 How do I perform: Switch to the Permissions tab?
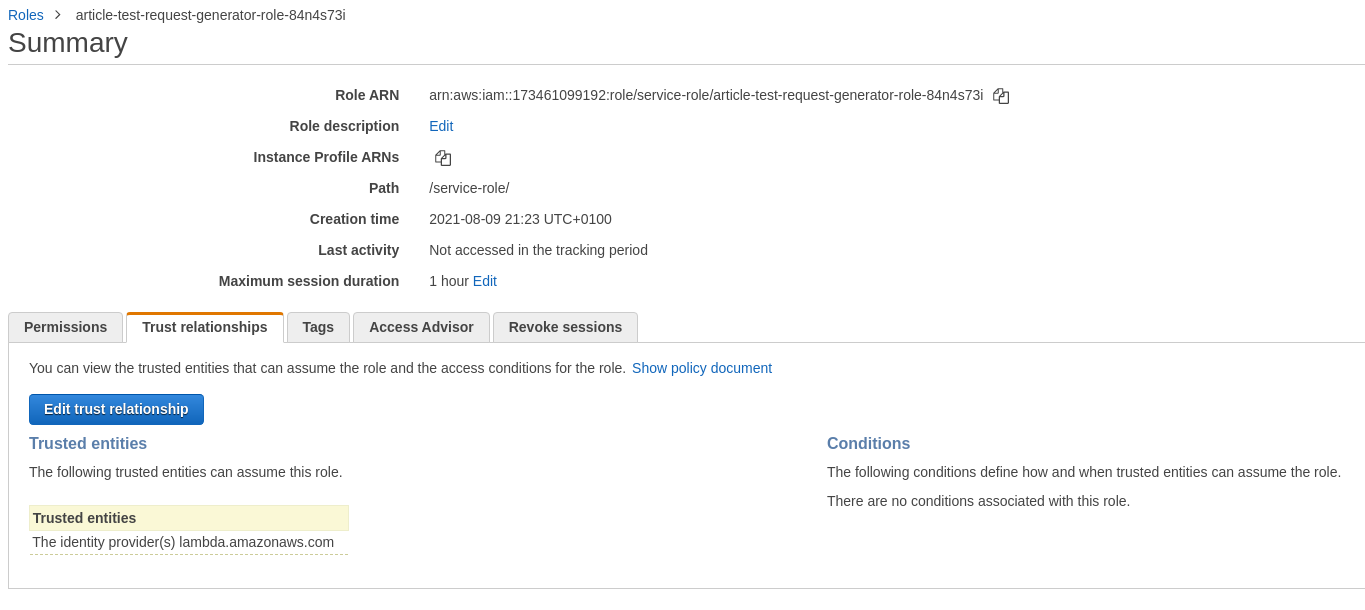(65, 327)
